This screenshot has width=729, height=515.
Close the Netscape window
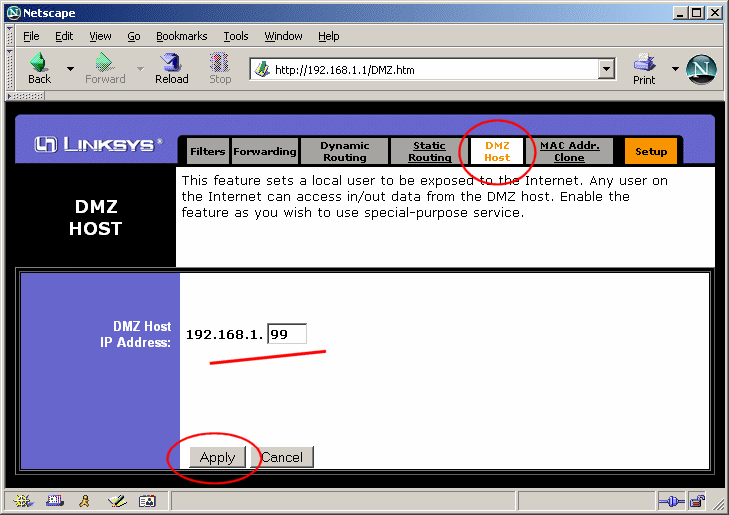tap(715, 13)
